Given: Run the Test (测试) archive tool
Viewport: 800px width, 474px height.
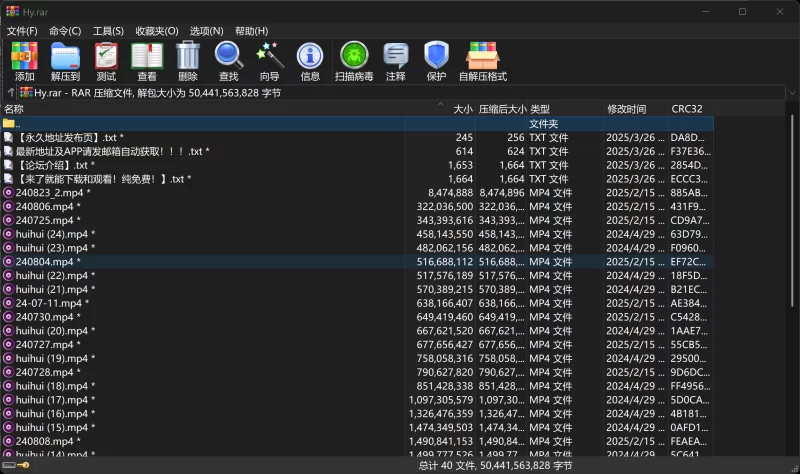Looking at the screenshot, I should tap(106, 61).
